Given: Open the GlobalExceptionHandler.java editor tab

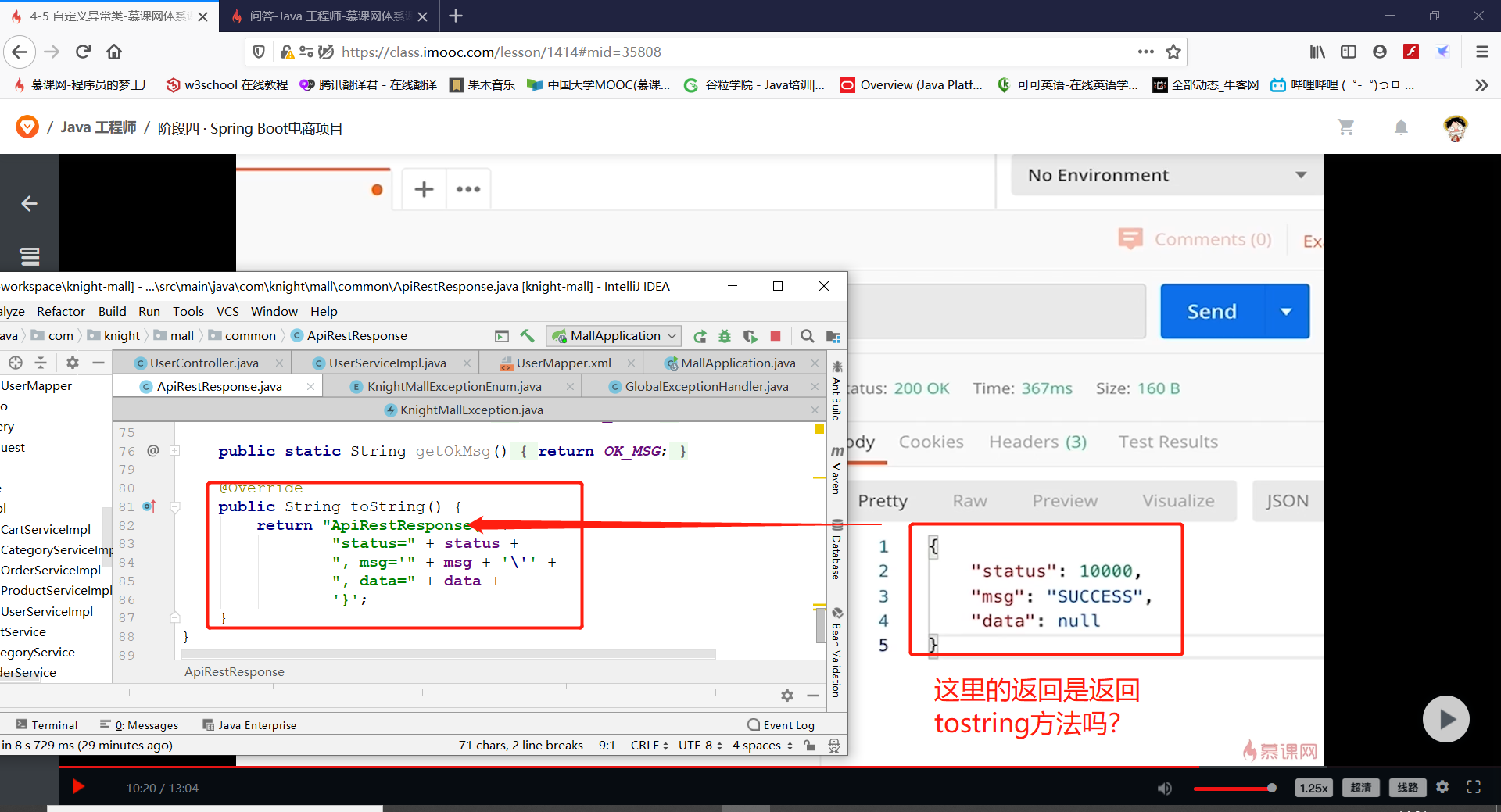Looking at the screenshot, I should pyautogui.click(x=706, y=386).
